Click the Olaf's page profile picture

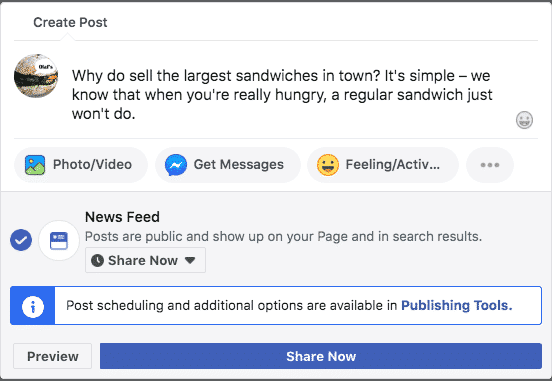point(36,76)
